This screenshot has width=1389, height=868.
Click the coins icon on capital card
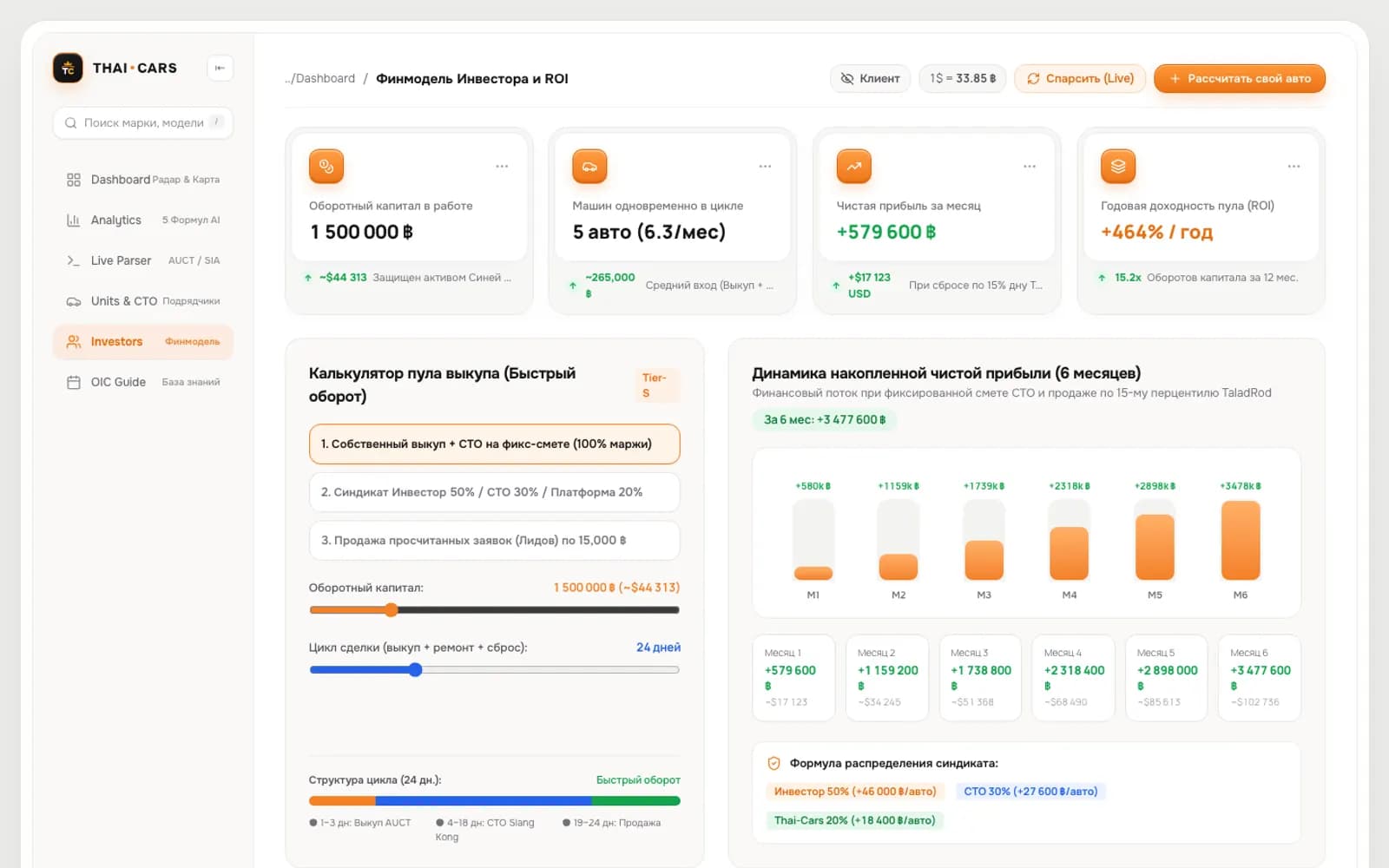click(326, 166)
